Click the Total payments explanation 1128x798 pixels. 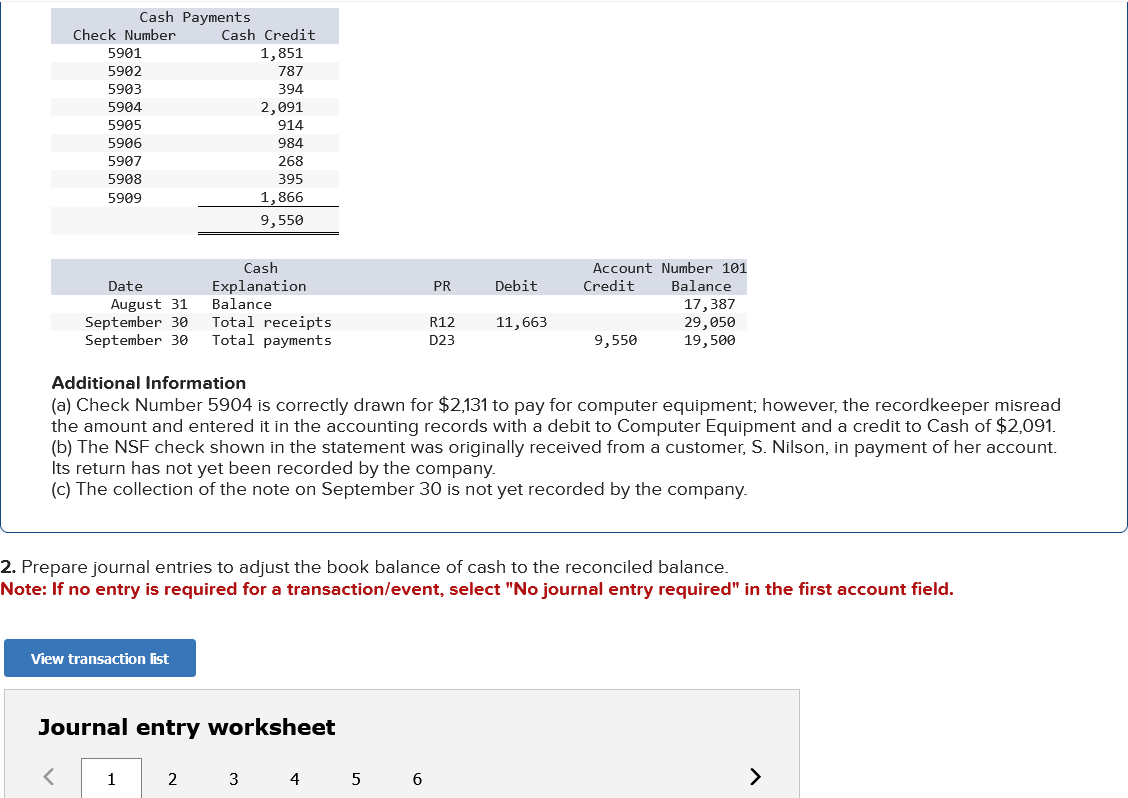271,340
